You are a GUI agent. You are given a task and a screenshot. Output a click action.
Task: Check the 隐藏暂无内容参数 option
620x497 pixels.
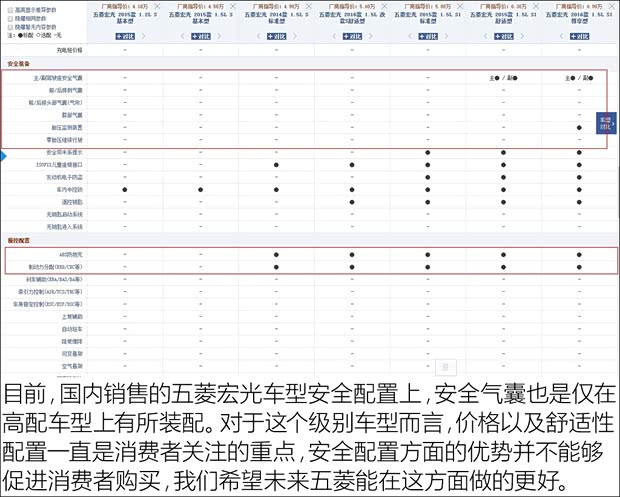(x=11, y=26)
